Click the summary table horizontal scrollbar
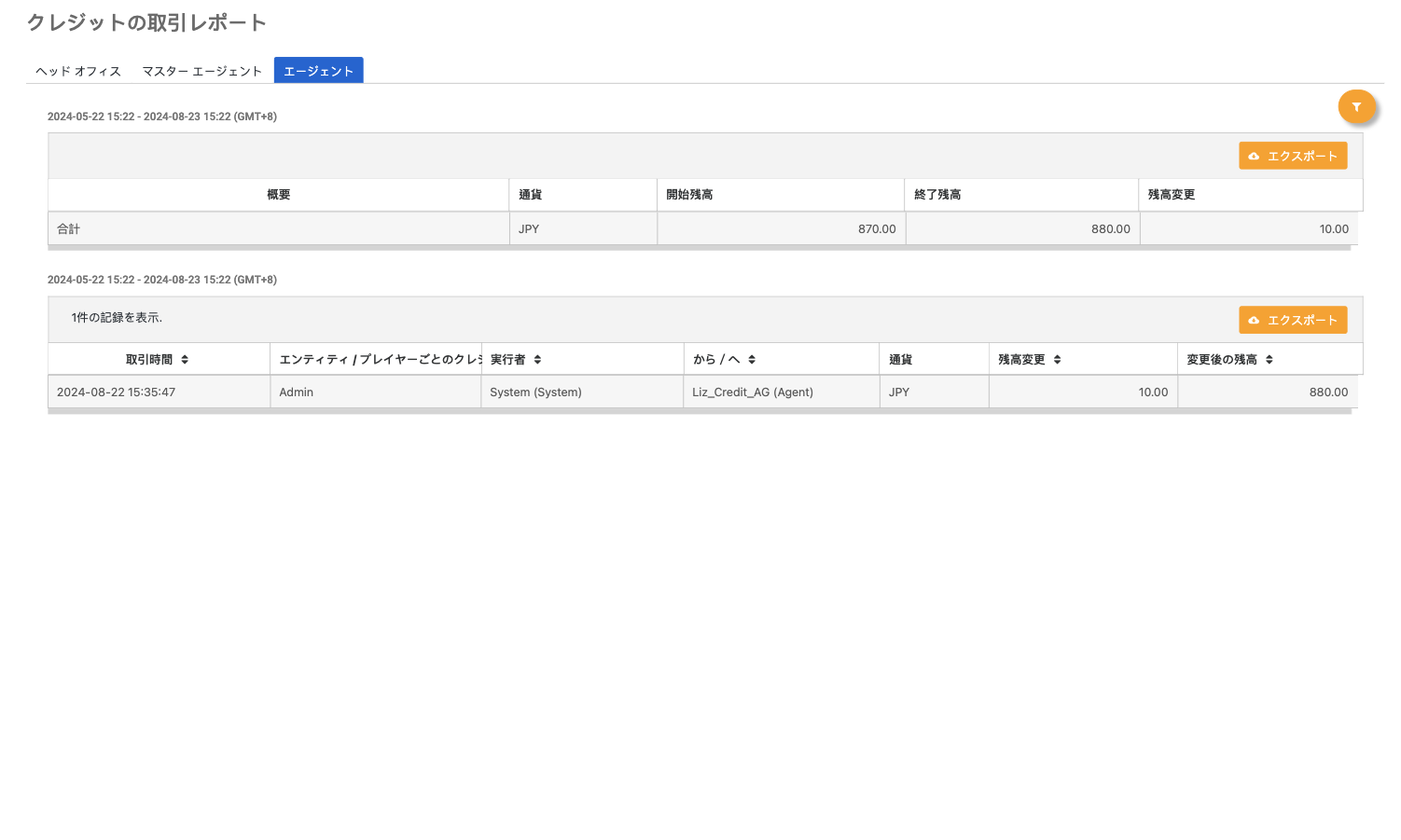The height and width of the screenshot is (840, 1401). [699, 248]
